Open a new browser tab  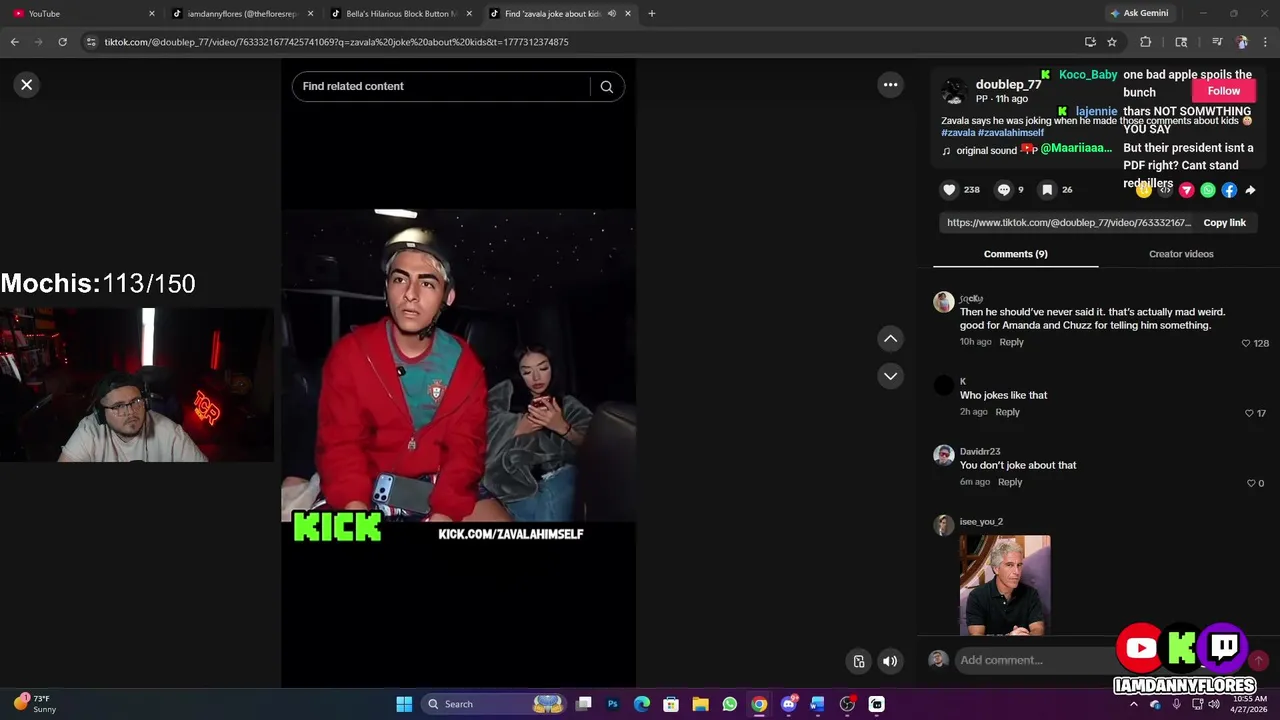pos(651,14)
